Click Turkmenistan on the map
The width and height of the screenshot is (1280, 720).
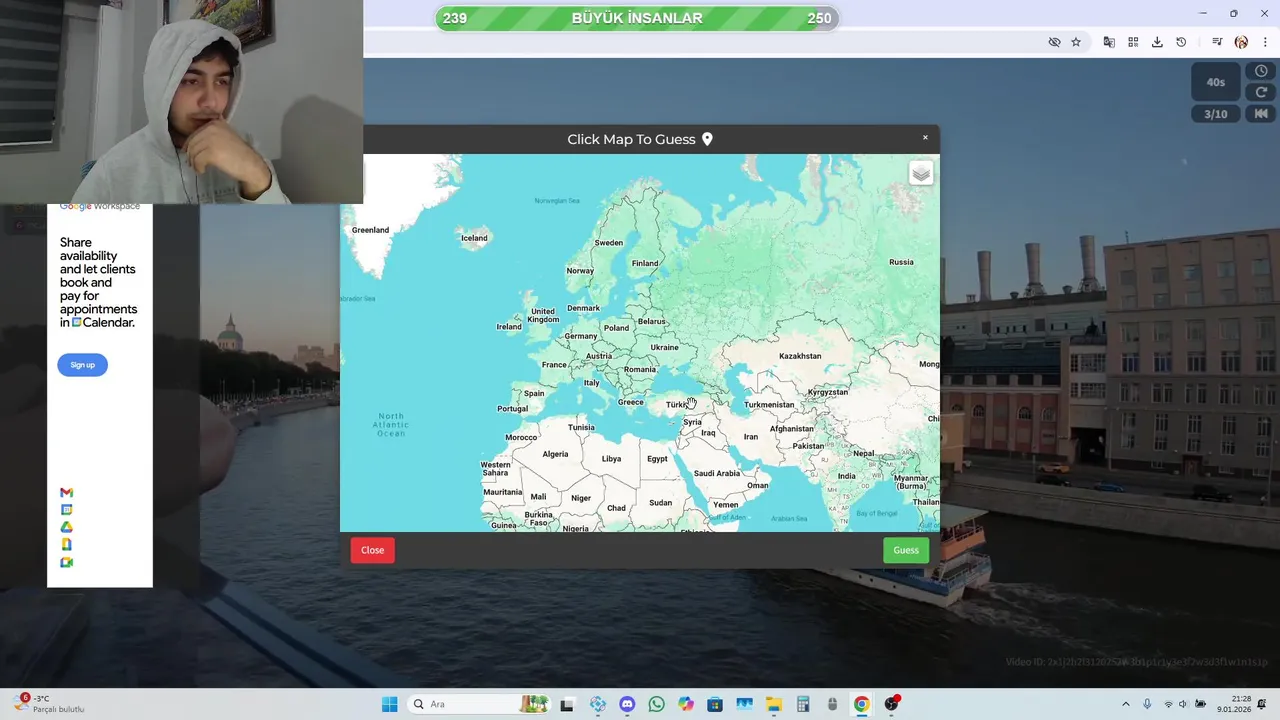pos(769,405)
